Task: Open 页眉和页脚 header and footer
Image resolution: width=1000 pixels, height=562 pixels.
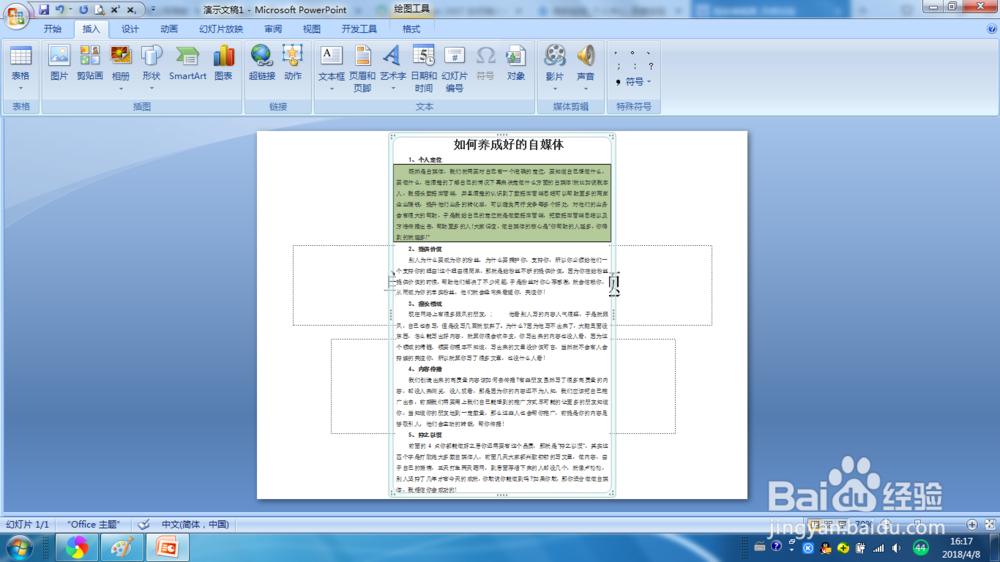Action: point(362,68)
